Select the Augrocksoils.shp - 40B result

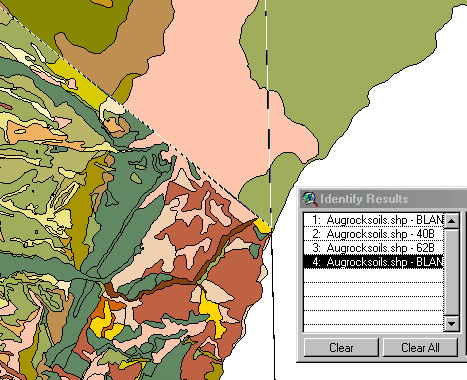click(374, 234)
